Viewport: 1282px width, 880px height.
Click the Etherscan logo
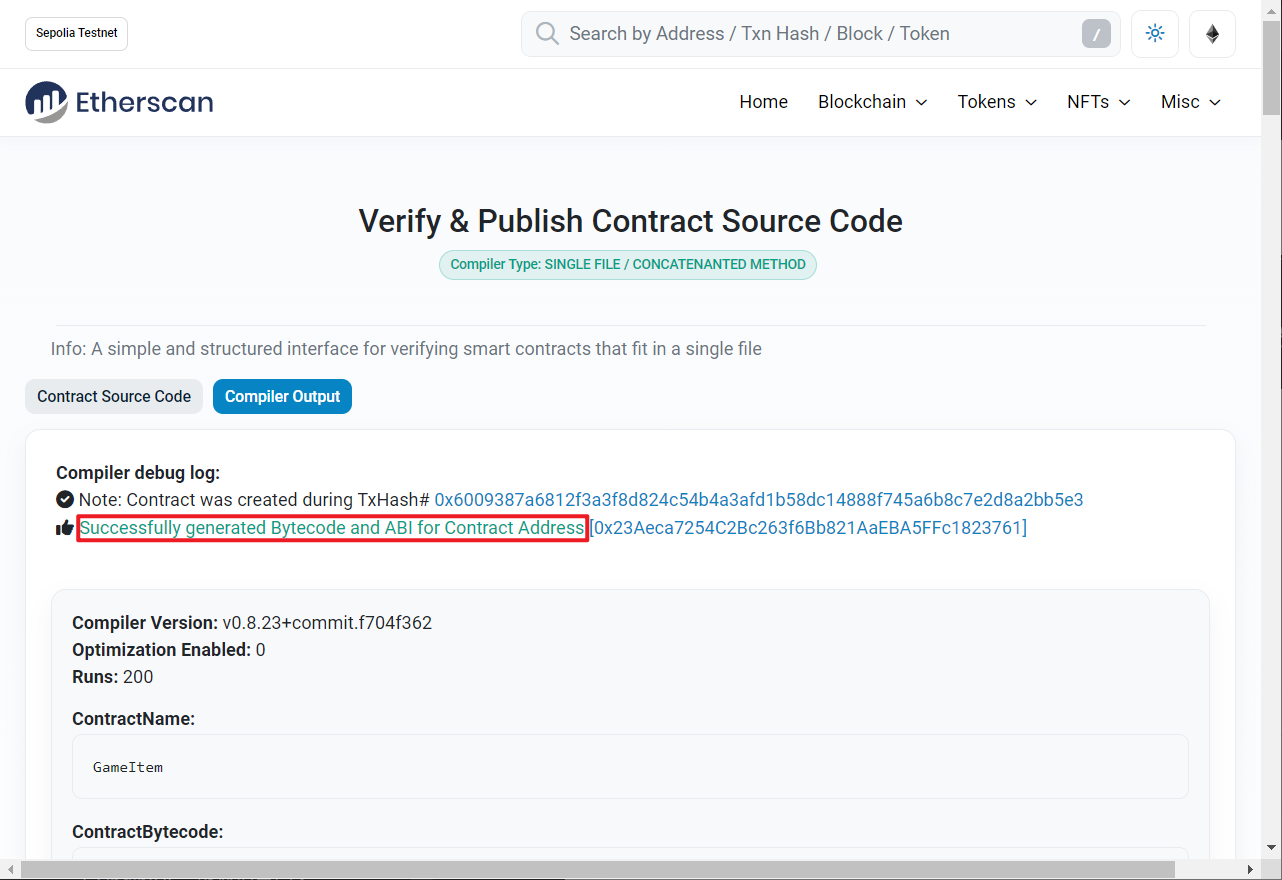click(x=119, y=102)
